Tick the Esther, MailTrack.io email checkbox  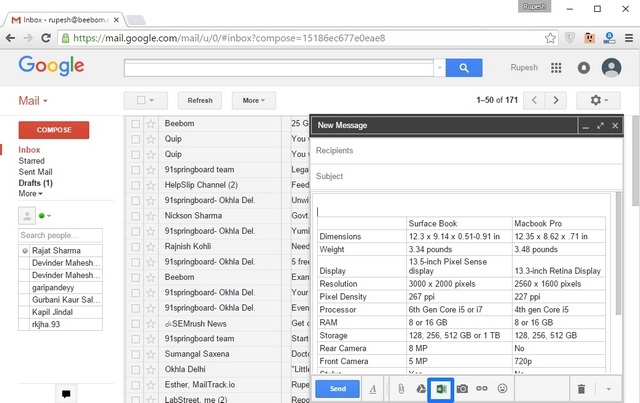136,385
